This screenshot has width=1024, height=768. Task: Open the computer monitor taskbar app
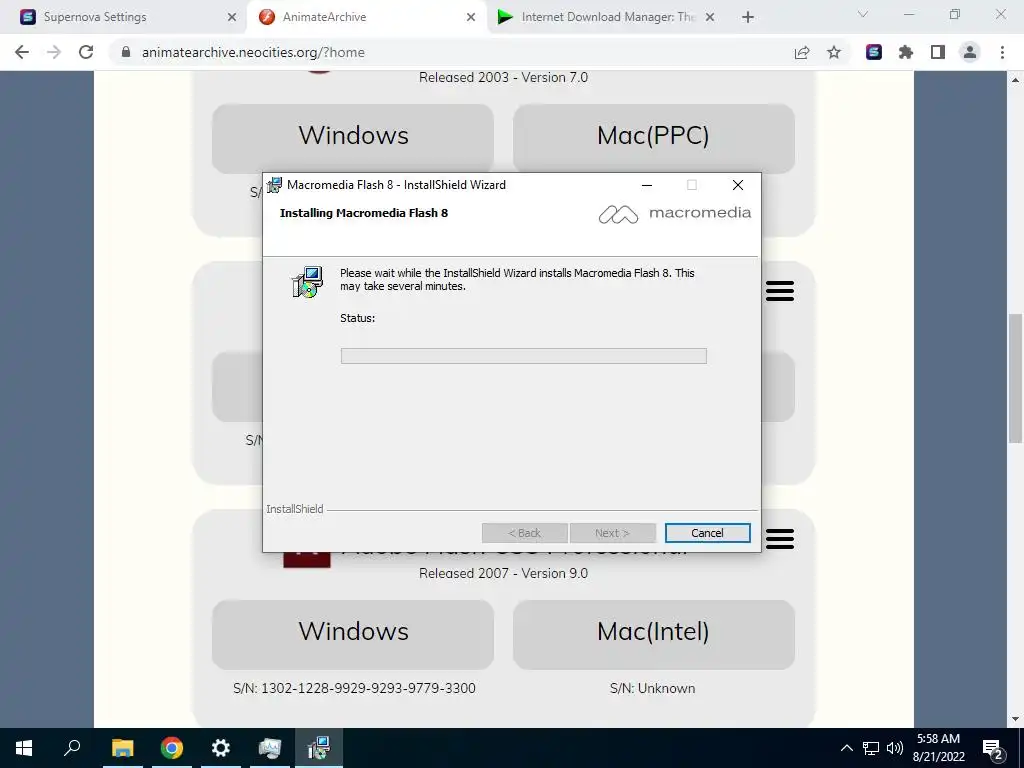point(269,748)
